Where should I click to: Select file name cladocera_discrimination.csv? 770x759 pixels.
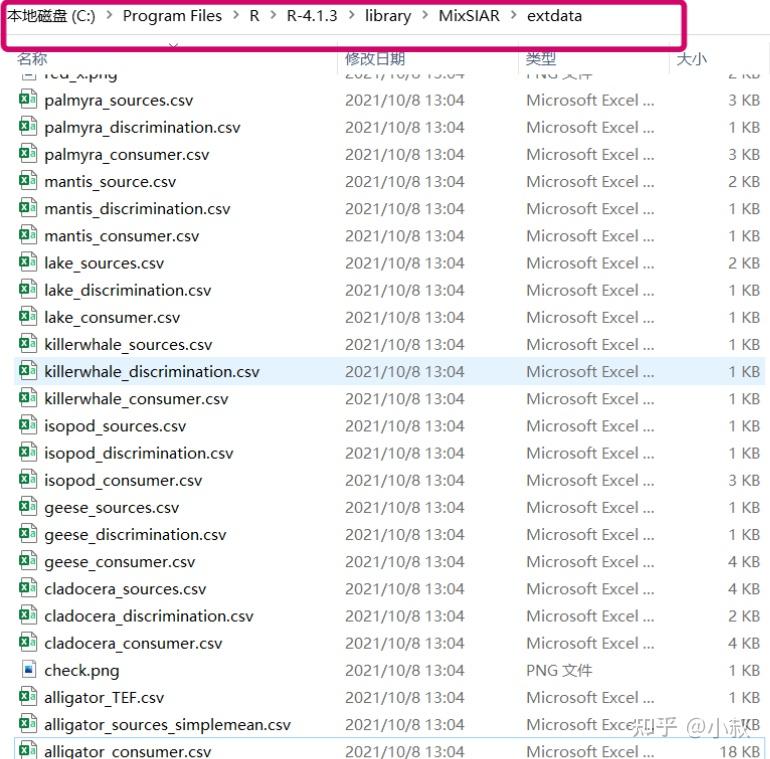pos(149,616)
